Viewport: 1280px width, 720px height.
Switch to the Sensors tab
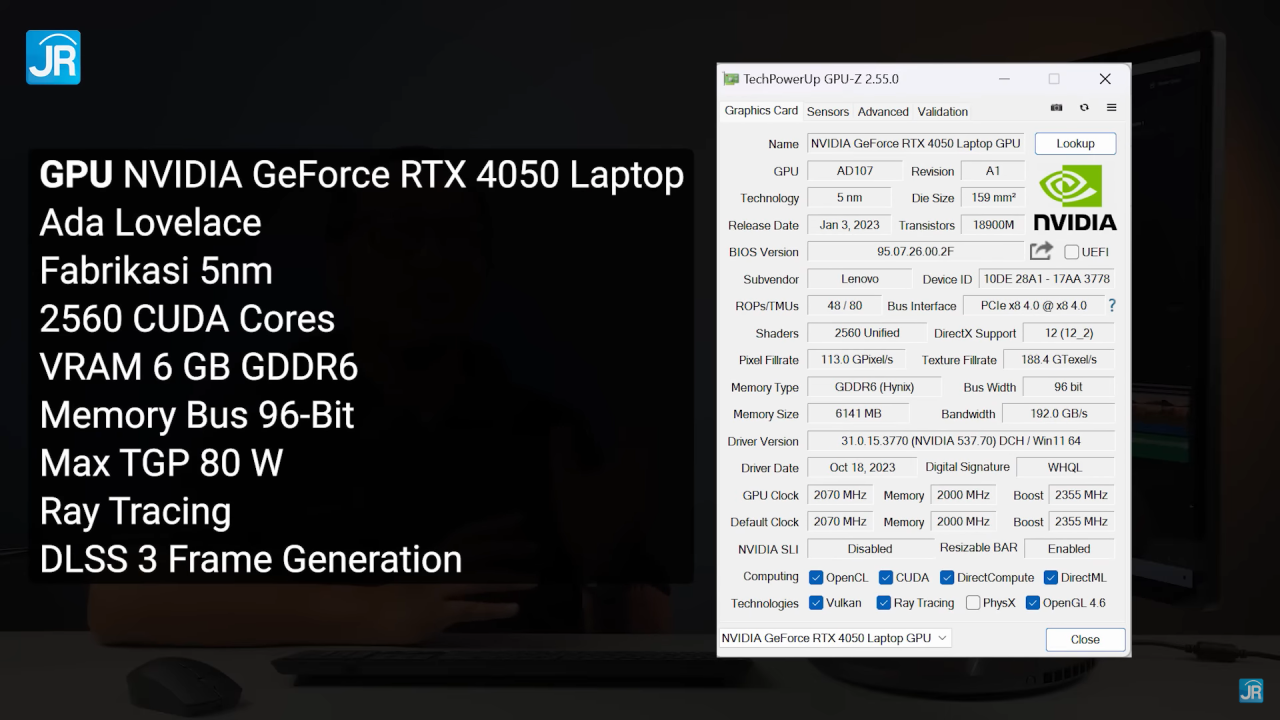click(x=827, y=112)
